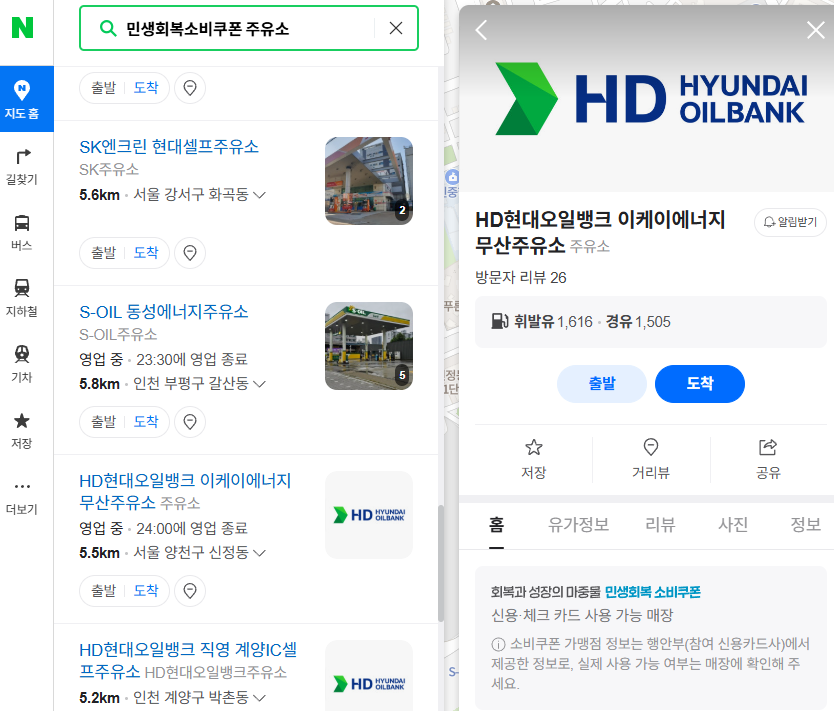This screenshot has width=834, height=711.
Task: Set top partial result as 출발
Action: (103, 88)
